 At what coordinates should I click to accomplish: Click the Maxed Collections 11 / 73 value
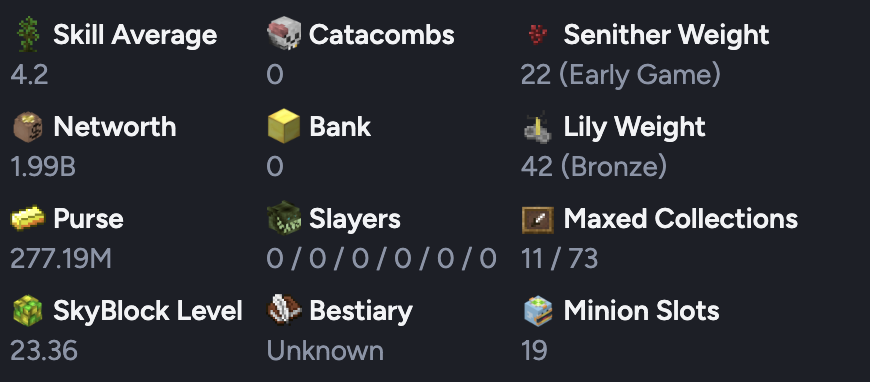click(559, 259)
